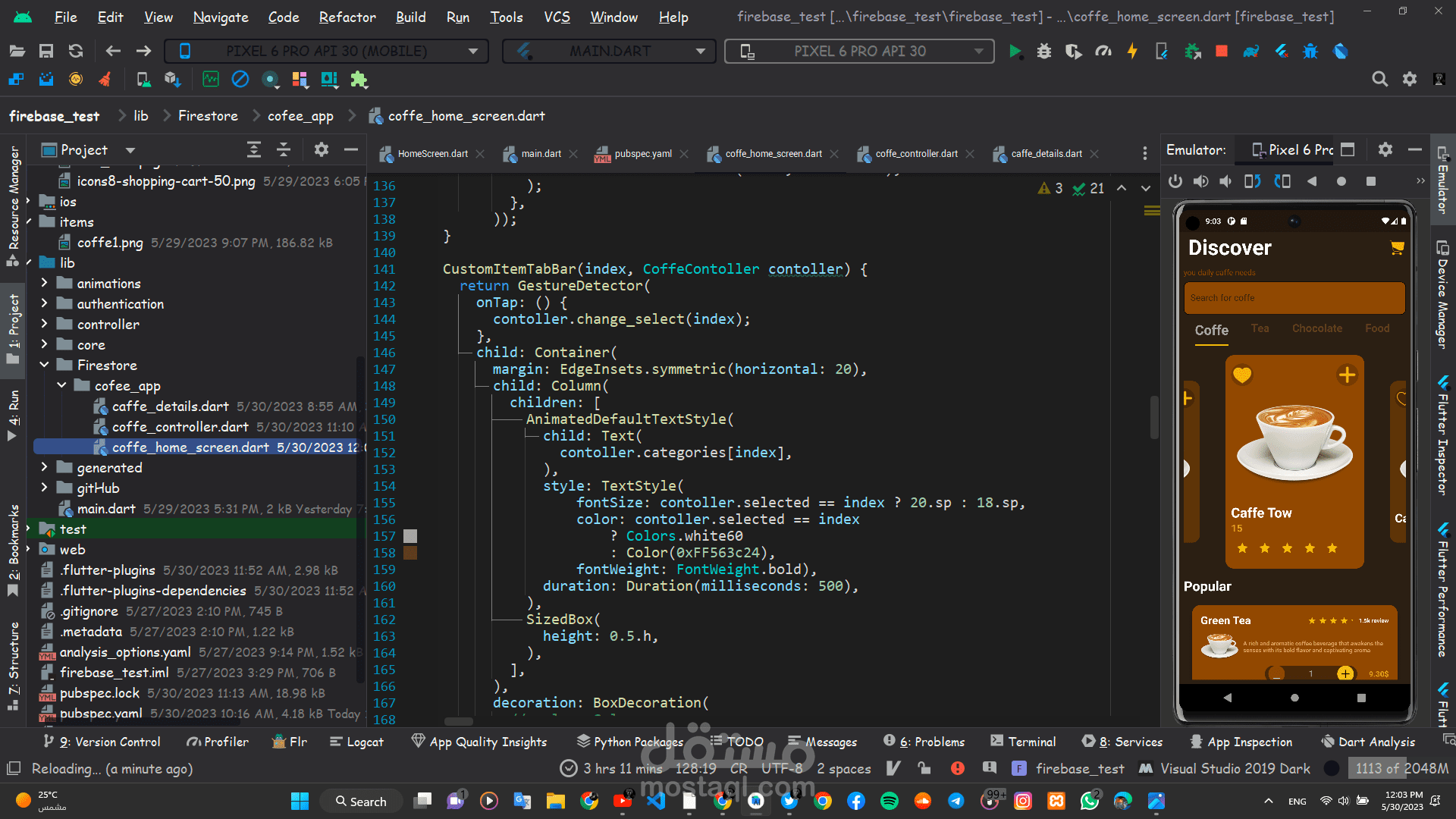The width and height of the screenshot is (1456, 819).
Task: Open the Profile speedometer icon
Action: [x=1103, y=52]
